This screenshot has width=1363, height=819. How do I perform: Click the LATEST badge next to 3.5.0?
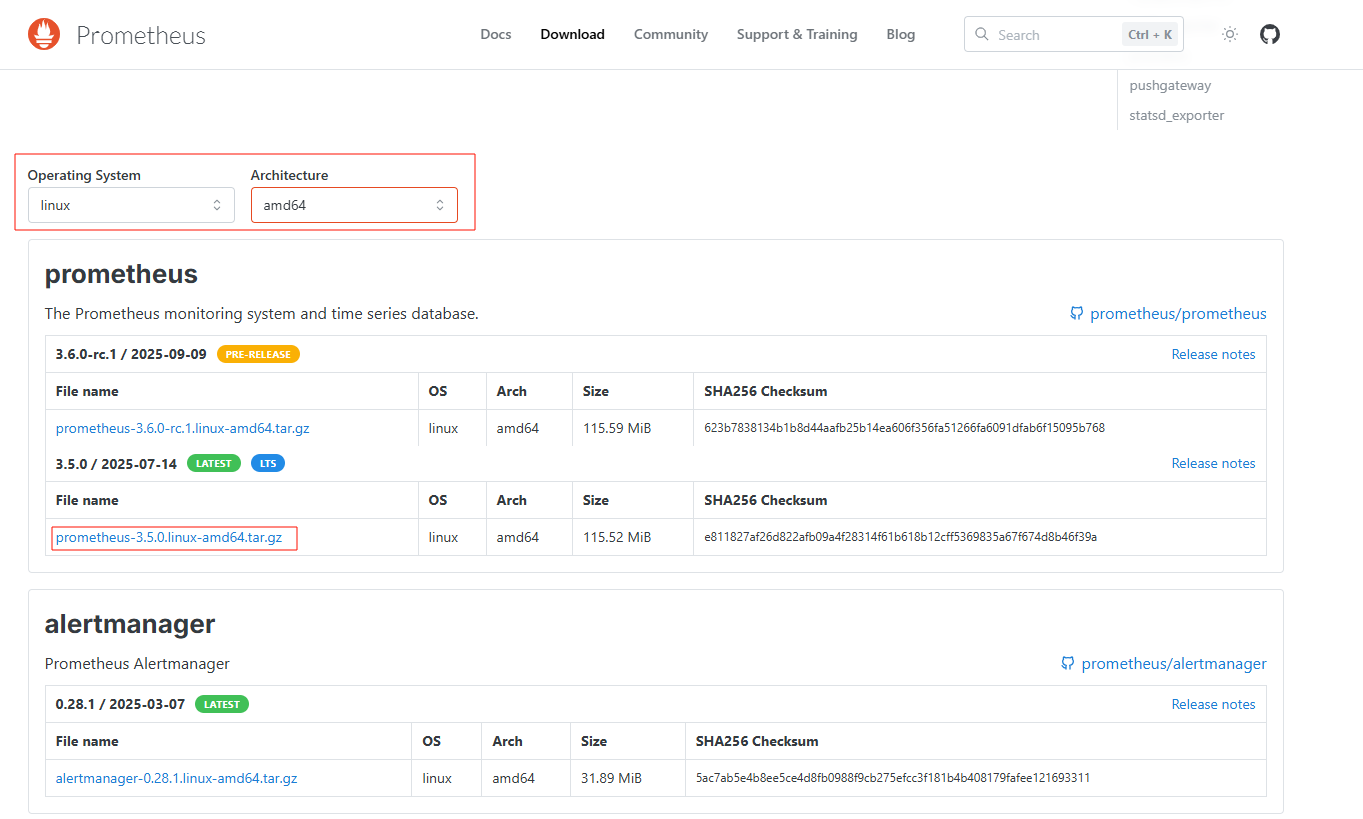pyautogui.click(x=214, y=463)
